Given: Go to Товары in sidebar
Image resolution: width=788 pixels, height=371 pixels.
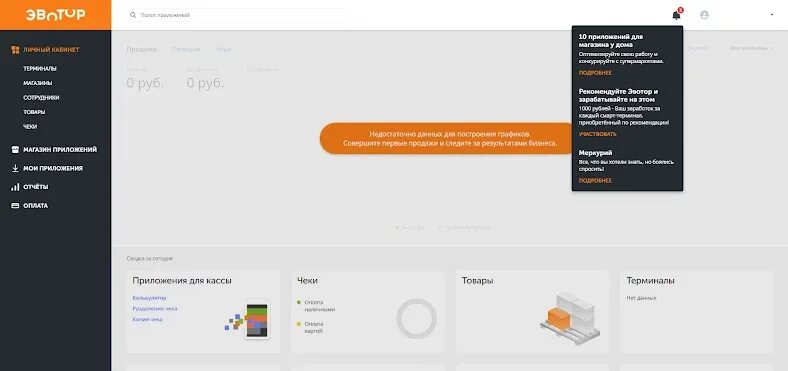Looking at the screenshot, I should click(34, 112).
